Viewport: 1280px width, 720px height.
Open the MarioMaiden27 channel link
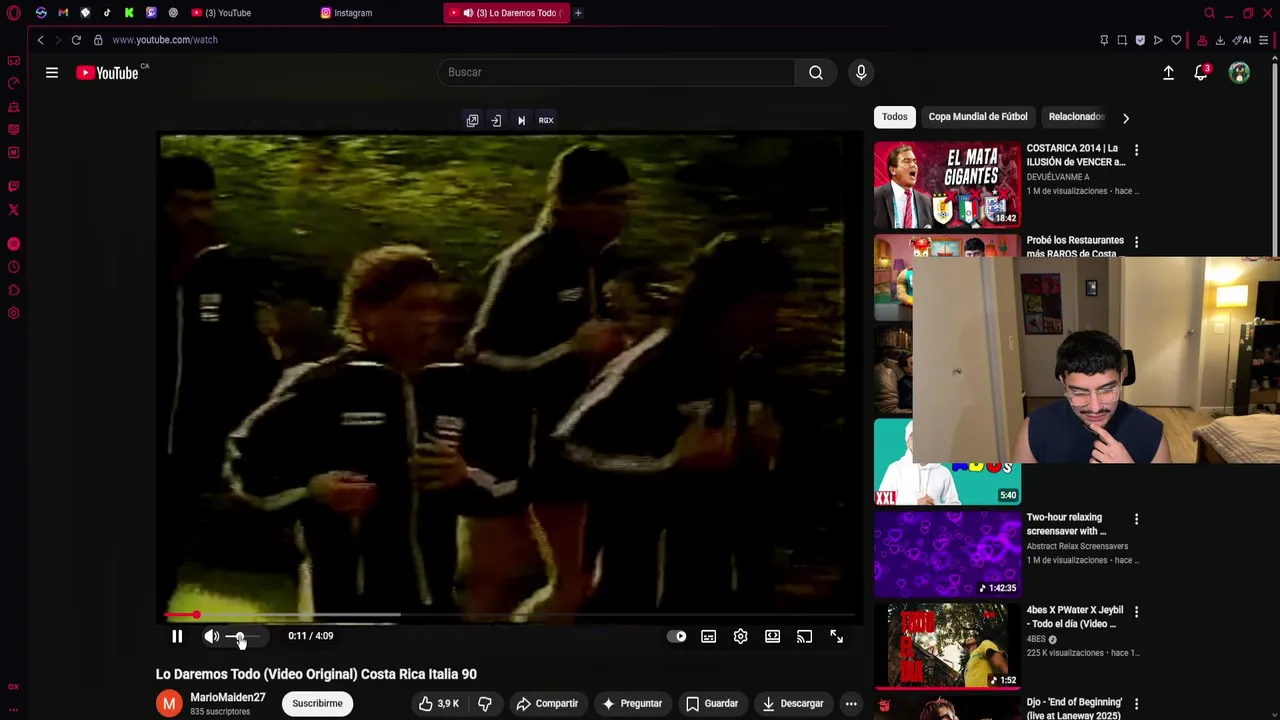point(228,697)
